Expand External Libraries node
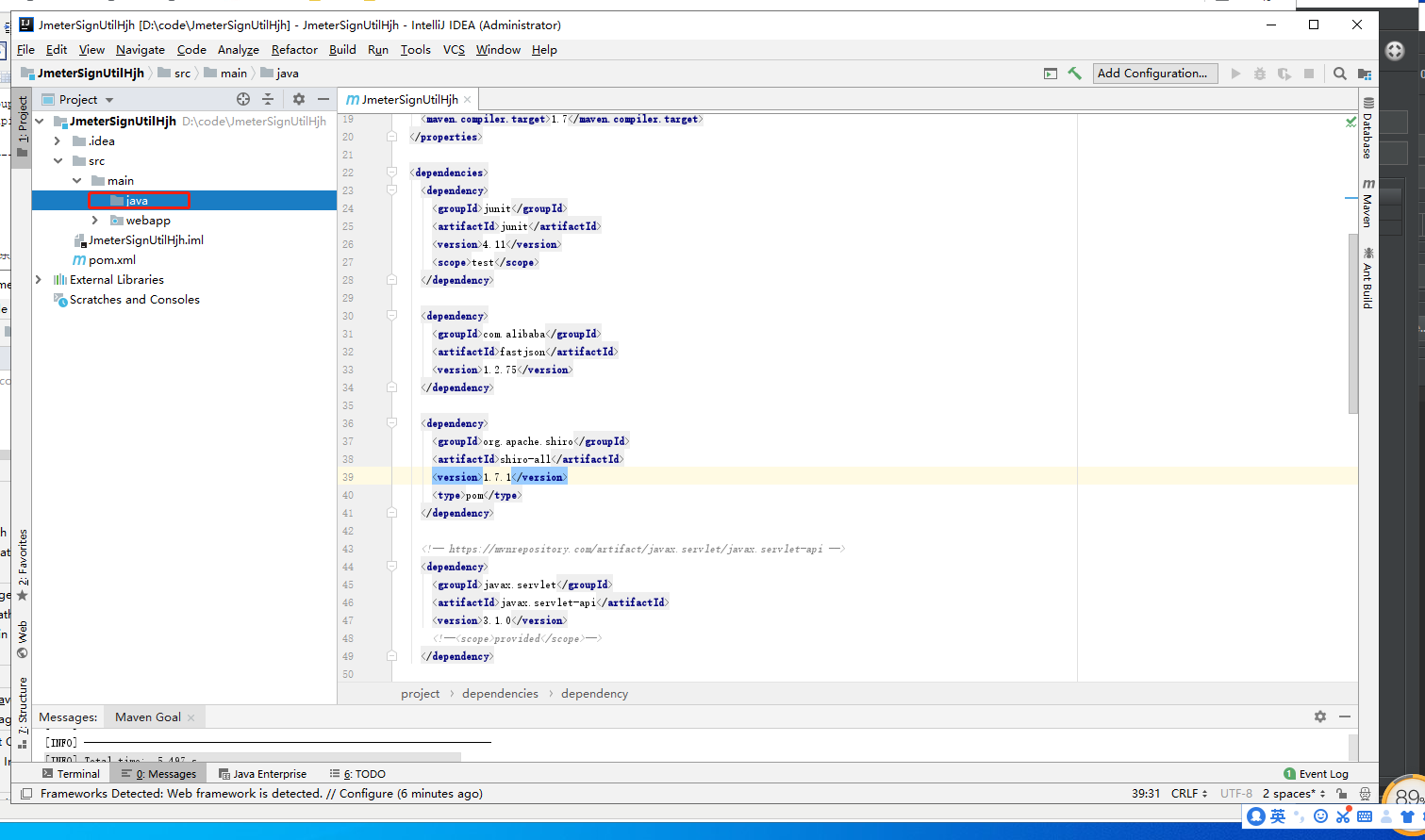This screenshot has width=1425, height=840. 39,280
